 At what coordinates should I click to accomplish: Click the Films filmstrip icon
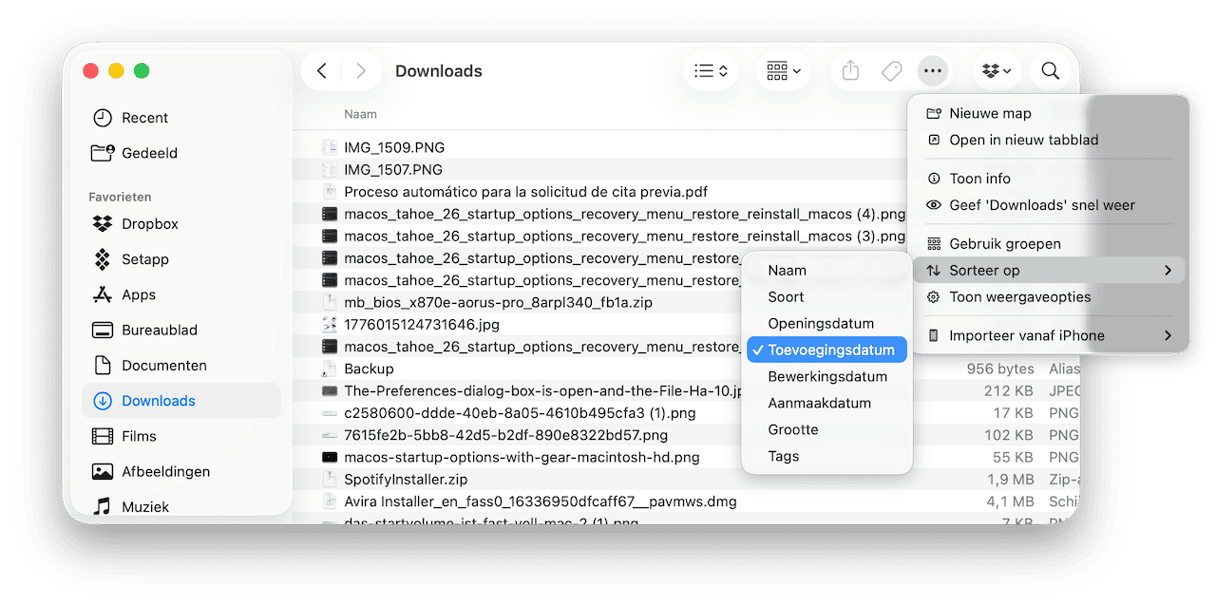(x=102, y=436)
